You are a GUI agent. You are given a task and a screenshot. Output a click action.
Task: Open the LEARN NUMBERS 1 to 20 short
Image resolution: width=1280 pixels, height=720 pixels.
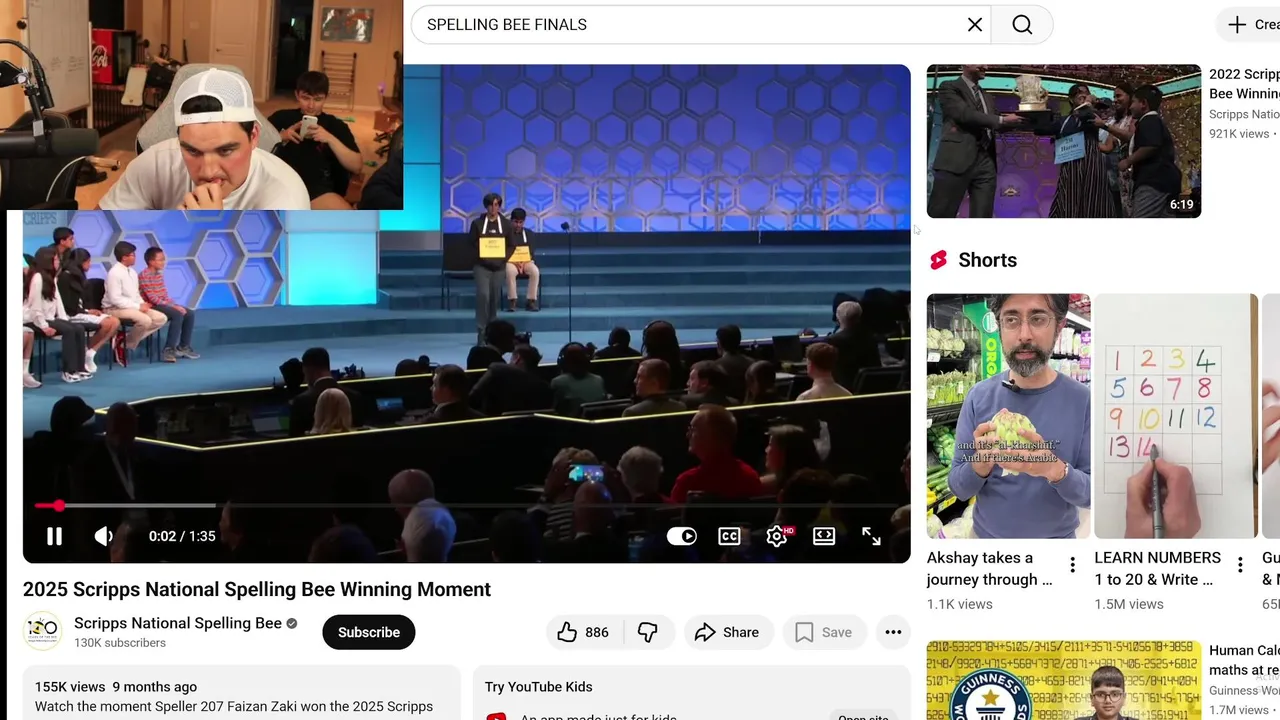(x=1176, y=416)
